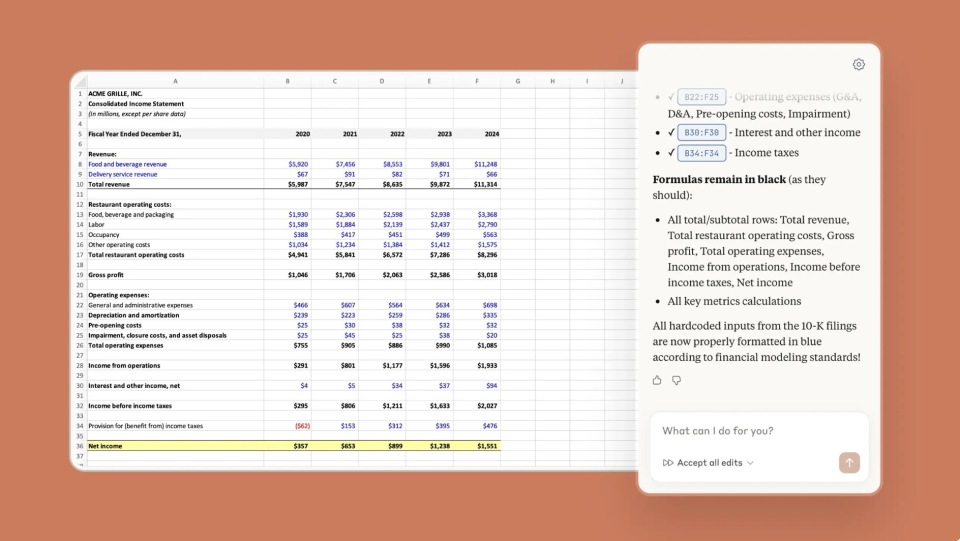Select row 36 header for Net income
Image resolution: width=960 pixels, height=541 pixels.
pos(79,446)
